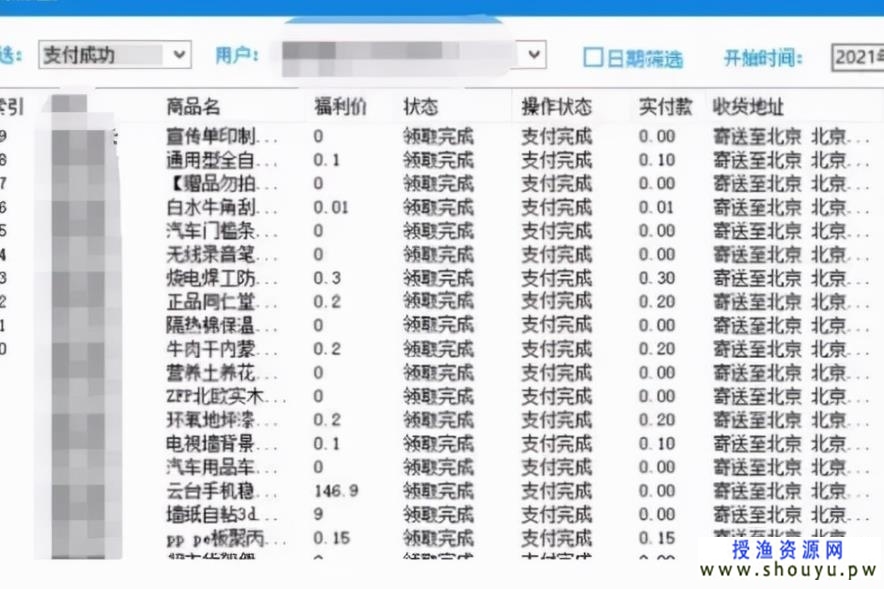The width and height of the screenshot is (884, 589).
Task: Sort by the 商品名 column header
Action: (192, 107)
